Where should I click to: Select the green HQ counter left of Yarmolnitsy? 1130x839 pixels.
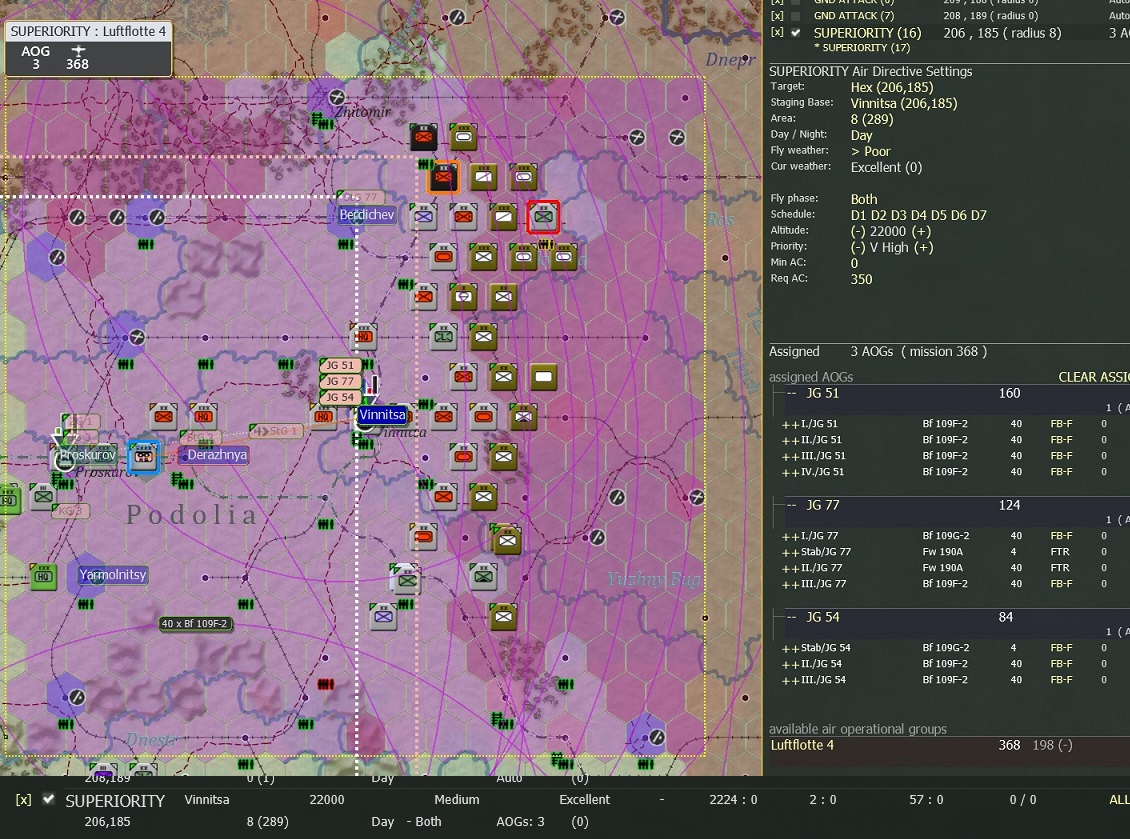click(43, 577)
